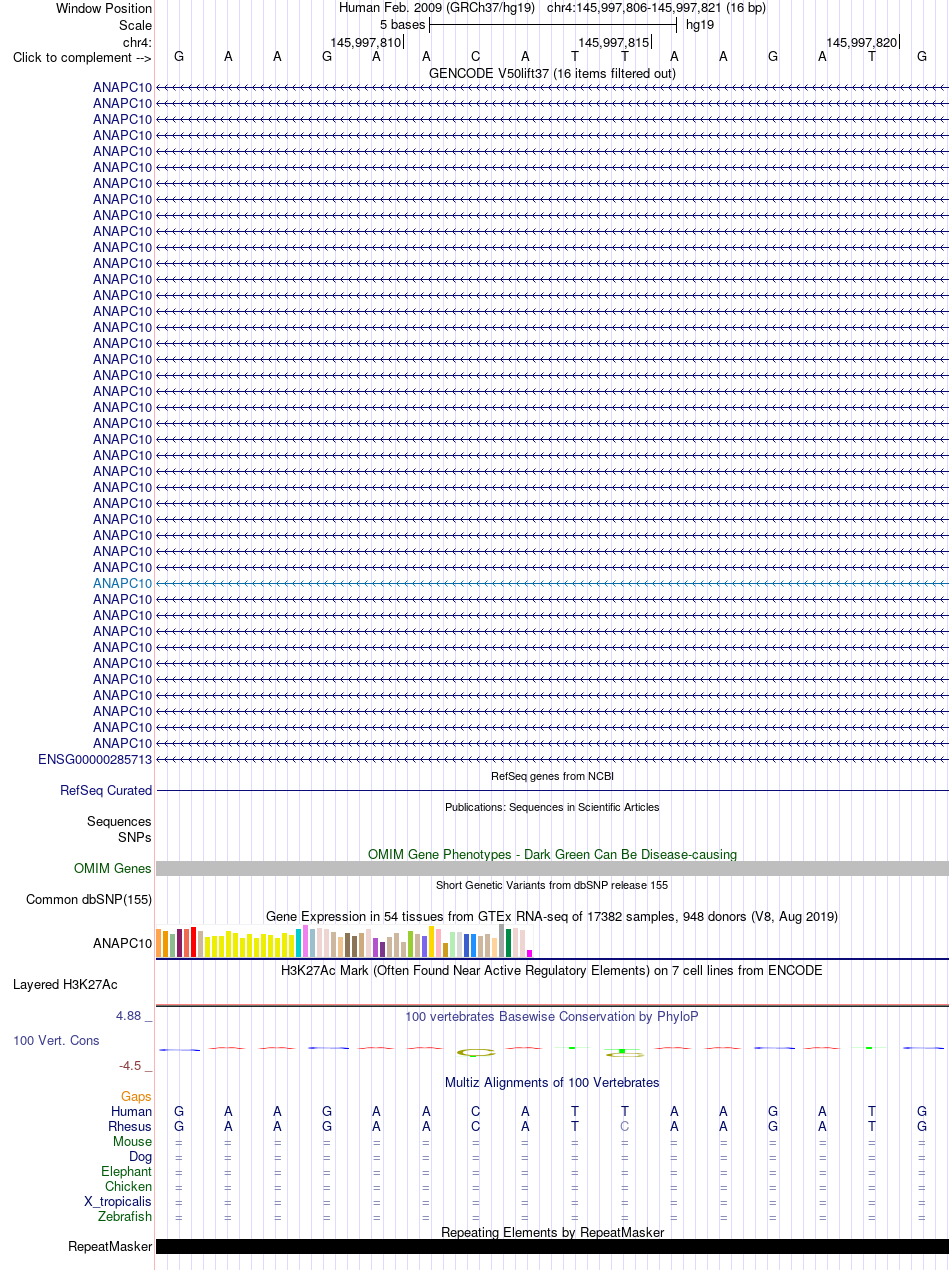Click the H3K27Ac Mark track title
Image resolution: width=950 pixels, height=1270 pixels.
[x=552, y=970]
